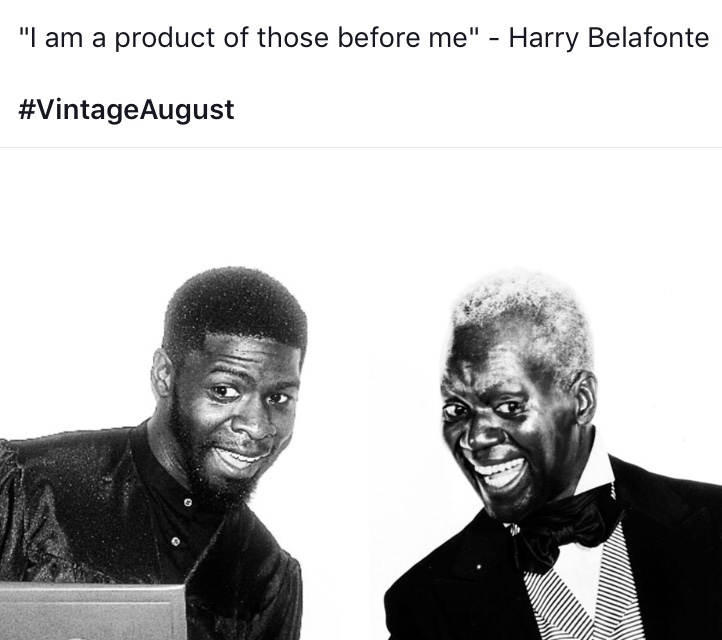Click the Harry Belafonte name in caption

(x=608, y=38)
